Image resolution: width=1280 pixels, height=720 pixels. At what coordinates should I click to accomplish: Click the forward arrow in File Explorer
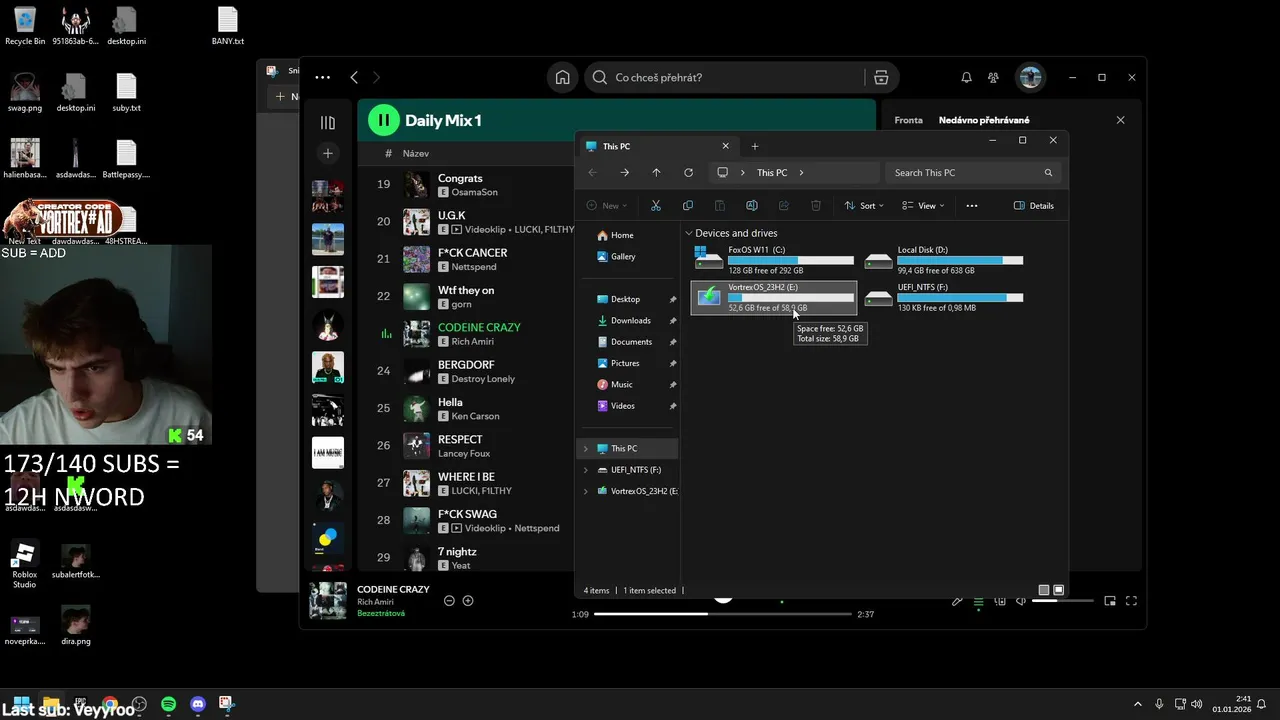(x=624, y=172)
